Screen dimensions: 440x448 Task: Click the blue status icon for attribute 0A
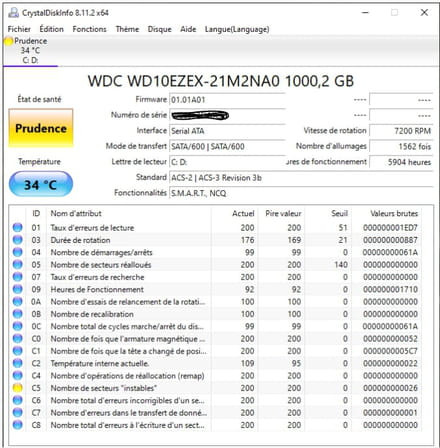point(17,301)
